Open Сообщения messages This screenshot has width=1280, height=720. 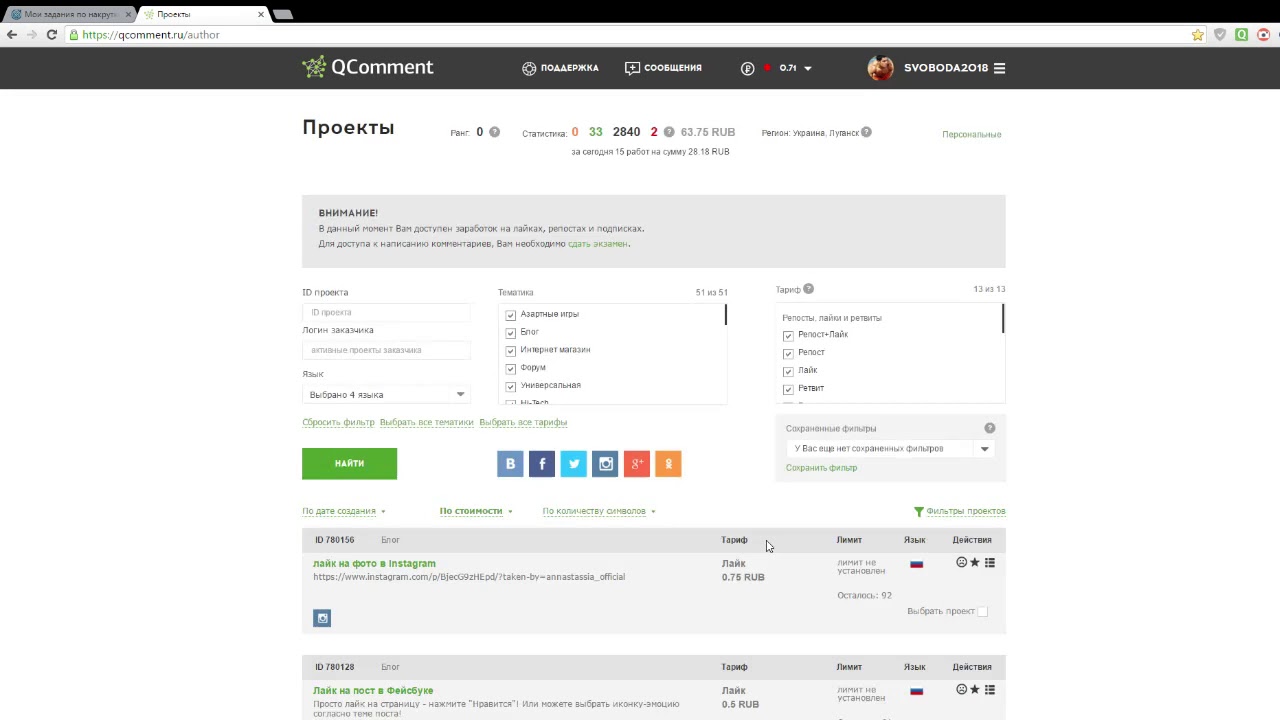pyautogui.click(x=663, y=68)
